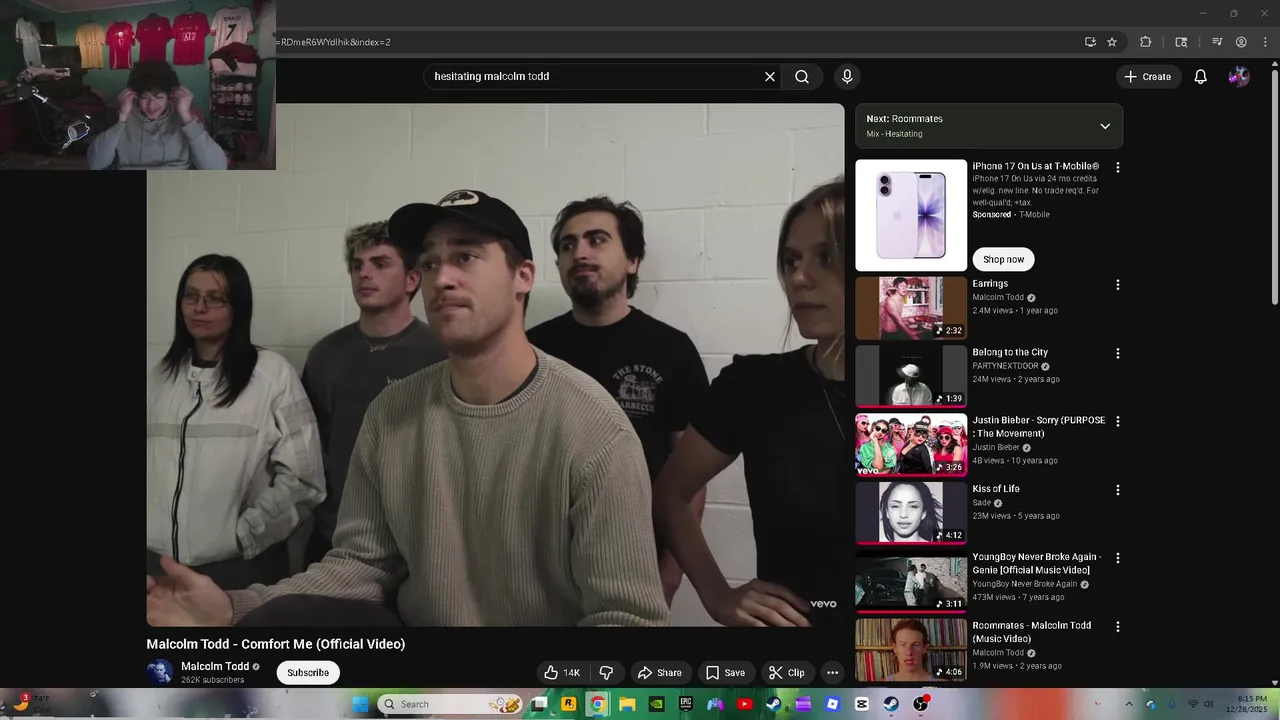
Task: Open the Malcolm Todd channel name link
Action: [215, 666]
